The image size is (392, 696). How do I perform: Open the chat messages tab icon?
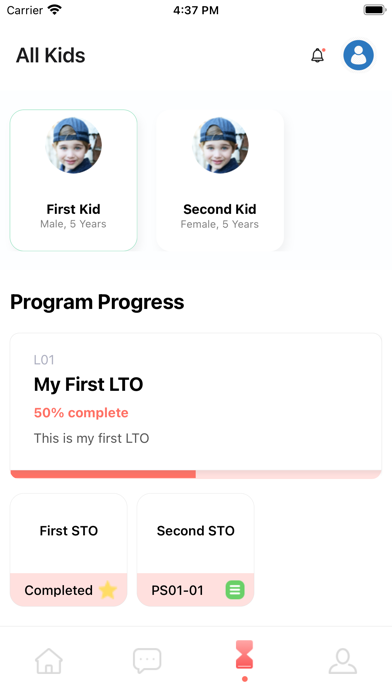[147, 661]
